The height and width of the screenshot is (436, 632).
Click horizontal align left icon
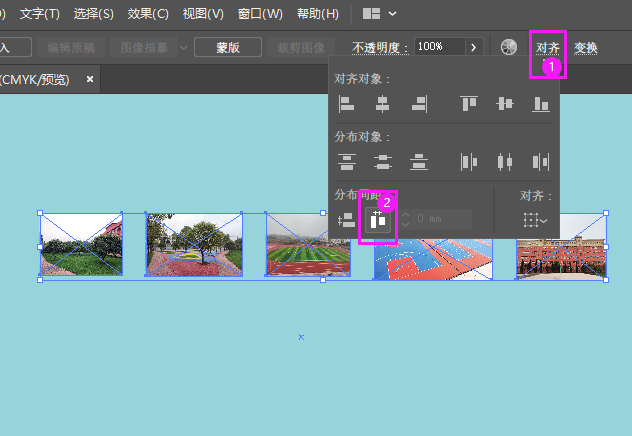coord(346,104)
